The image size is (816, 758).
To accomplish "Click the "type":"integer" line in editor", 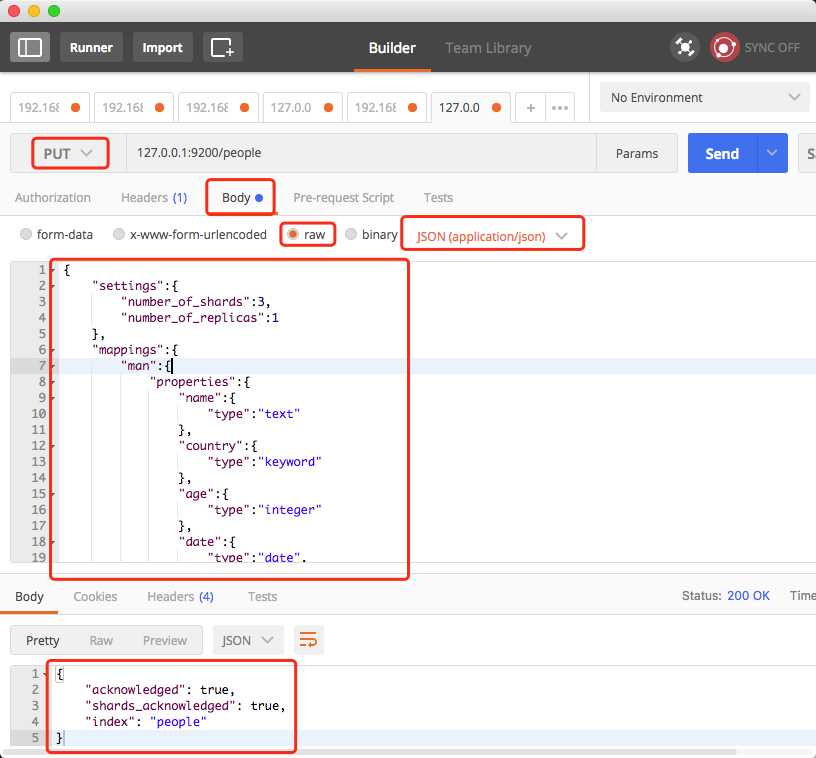I will coord(264,510).
